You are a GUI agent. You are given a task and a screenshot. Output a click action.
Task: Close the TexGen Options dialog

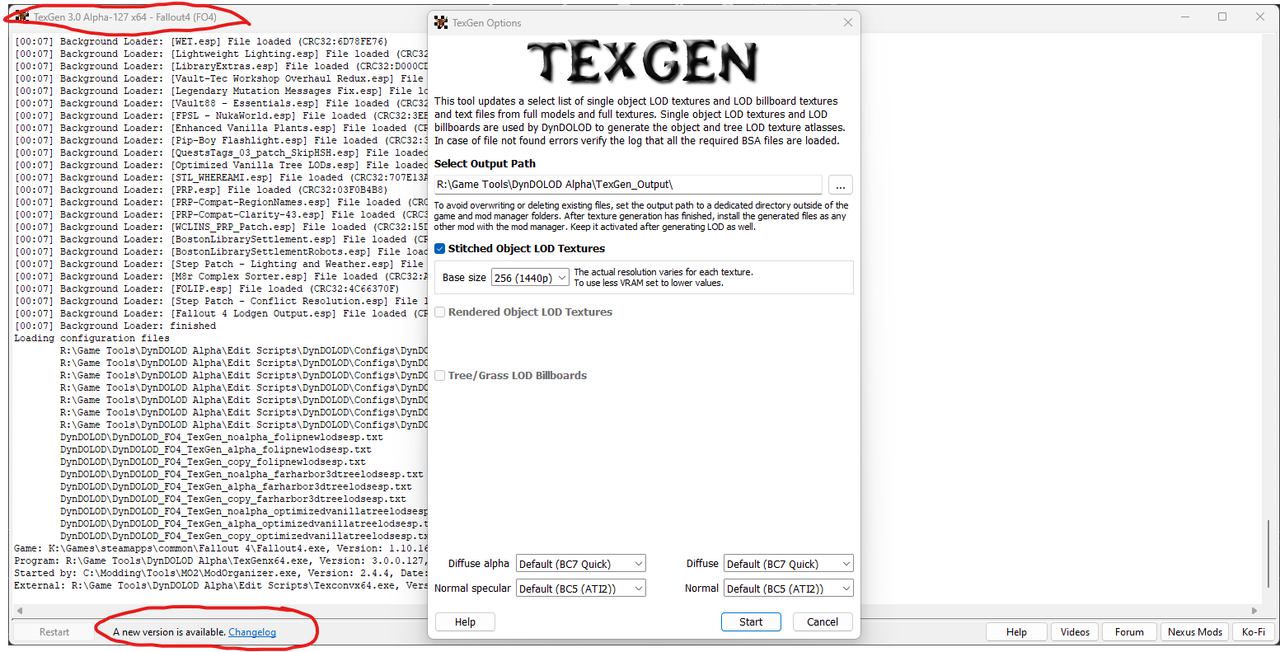coord(848,23)
